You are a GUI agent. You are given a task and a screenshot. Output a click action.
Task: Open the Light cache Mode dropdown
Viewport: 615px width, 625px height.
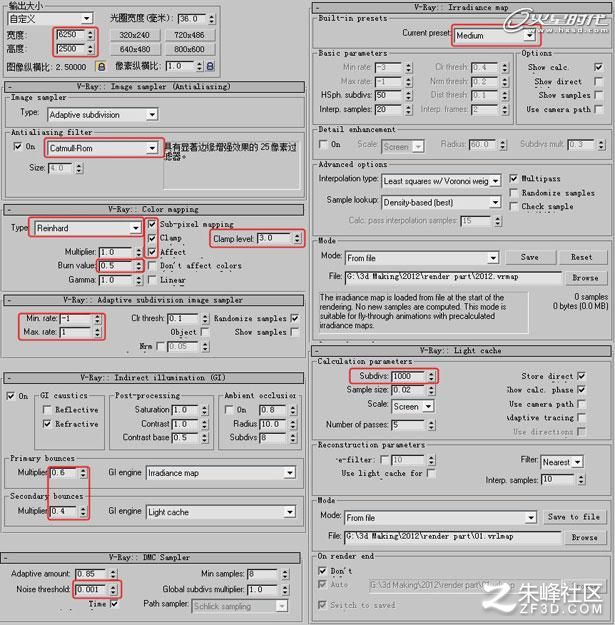tap(531, 518)
